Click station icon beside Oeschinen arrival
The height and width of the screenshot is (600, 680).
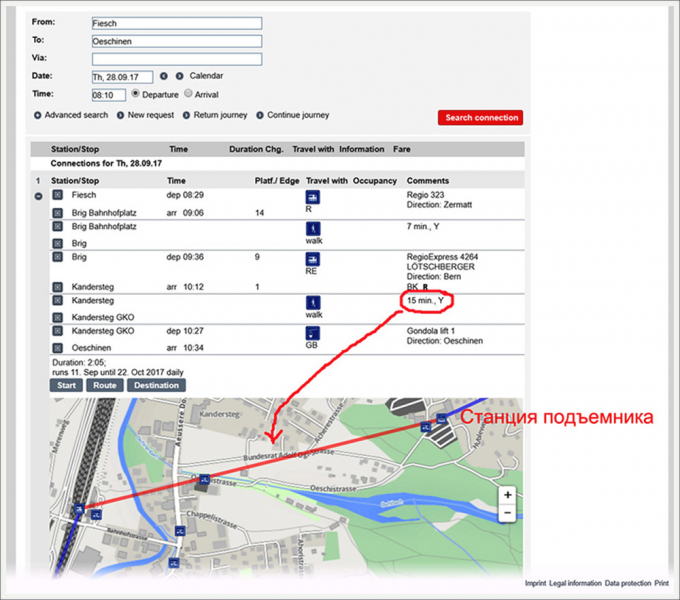[x=58, y=348]
